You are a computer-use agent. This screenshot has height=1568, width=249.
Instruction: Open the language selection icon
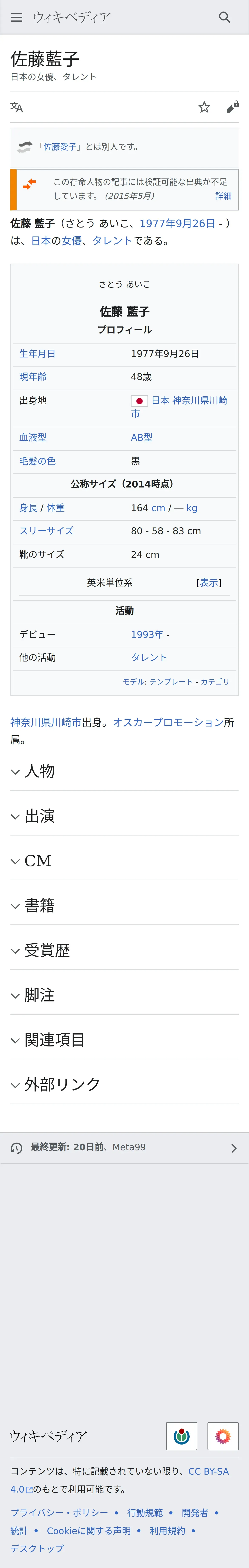click(x=16, y=107)
